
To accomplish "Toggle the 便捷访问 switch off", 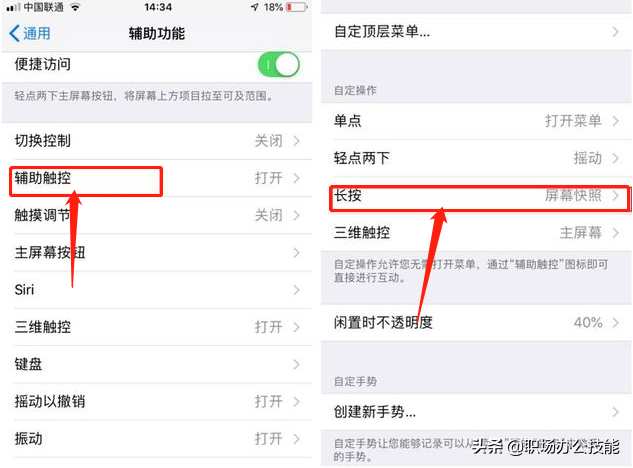I will 279,65.
